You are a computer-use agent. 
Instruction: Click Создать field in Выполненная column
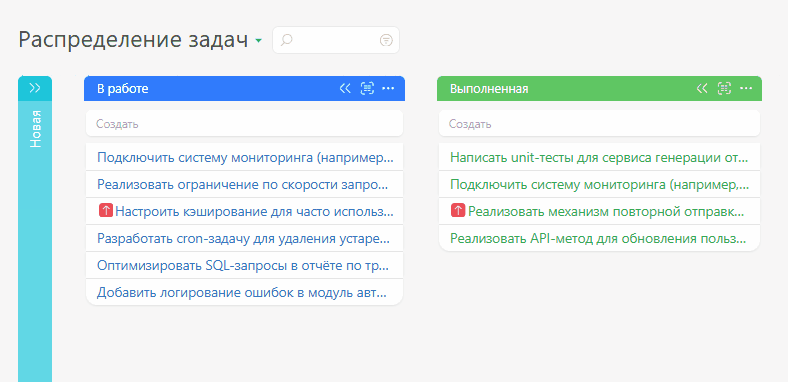pyautogui.click(x=599, y=124)
